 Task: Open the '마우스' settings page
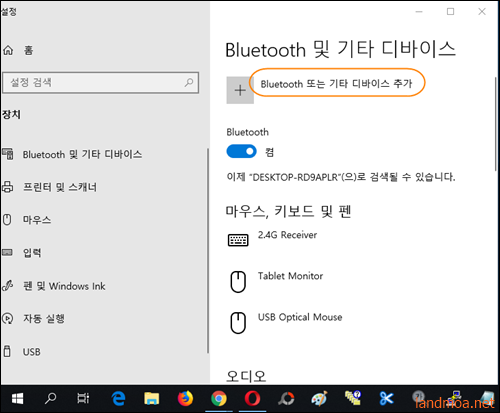pos(37,220)
